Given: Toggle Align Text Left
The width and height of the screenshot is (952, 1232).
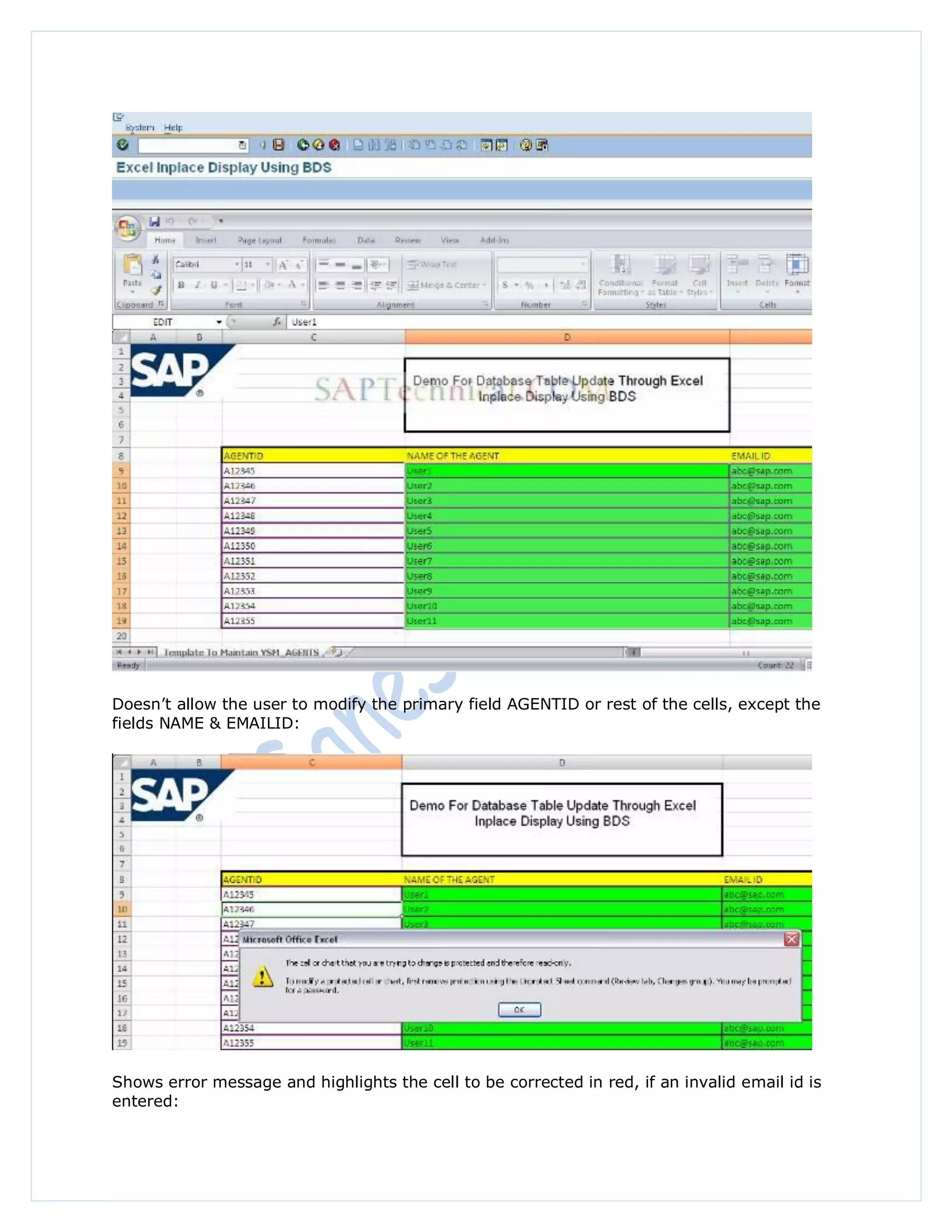Looking at the screenshot, I should (x=323, y=285).
